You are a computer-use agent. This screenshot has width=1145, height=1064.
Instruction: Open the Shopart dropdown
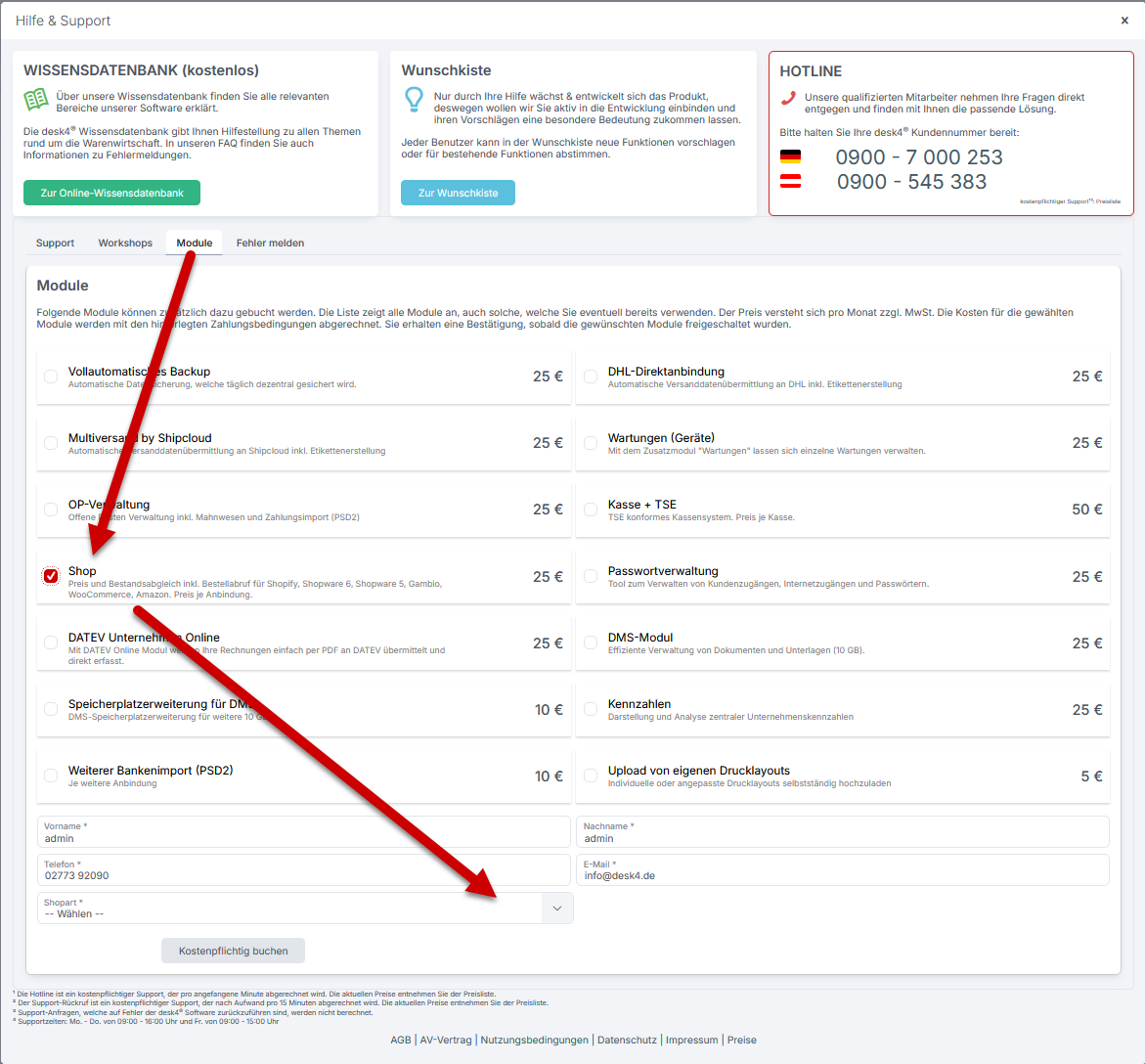point(304,909)
